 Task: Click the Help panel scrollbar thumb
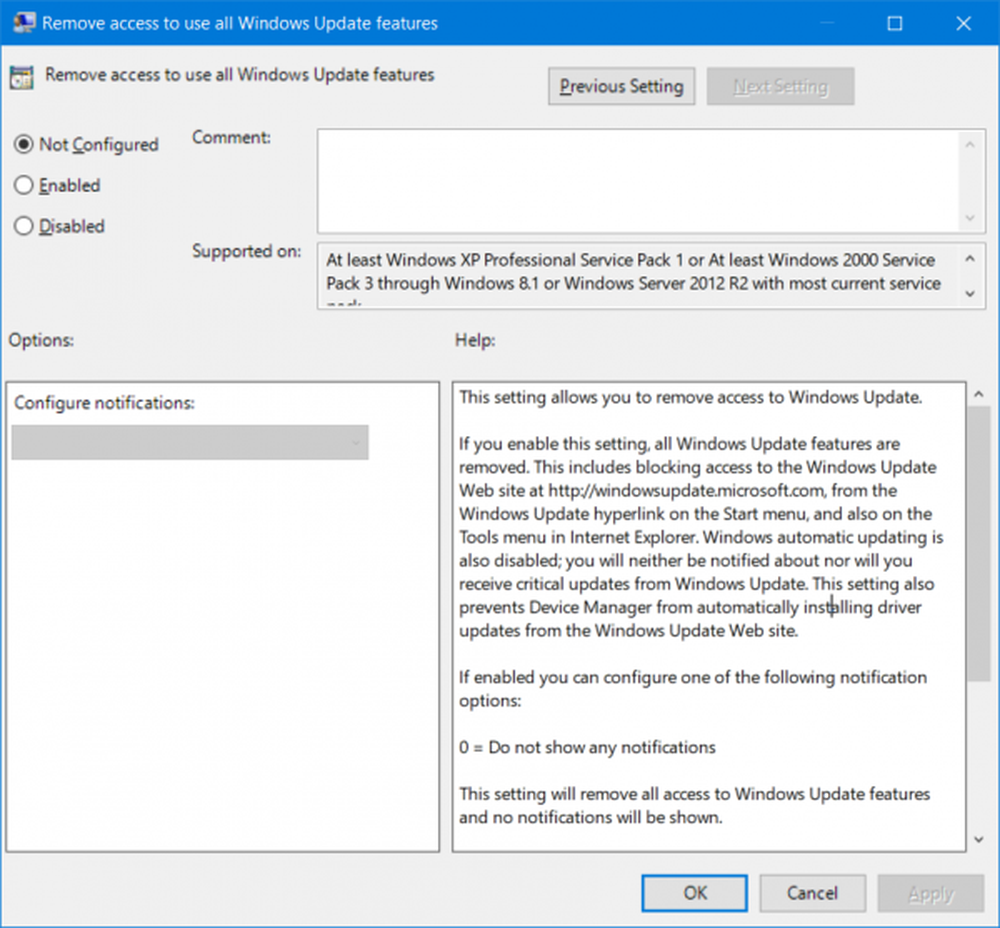pos(979,540)
